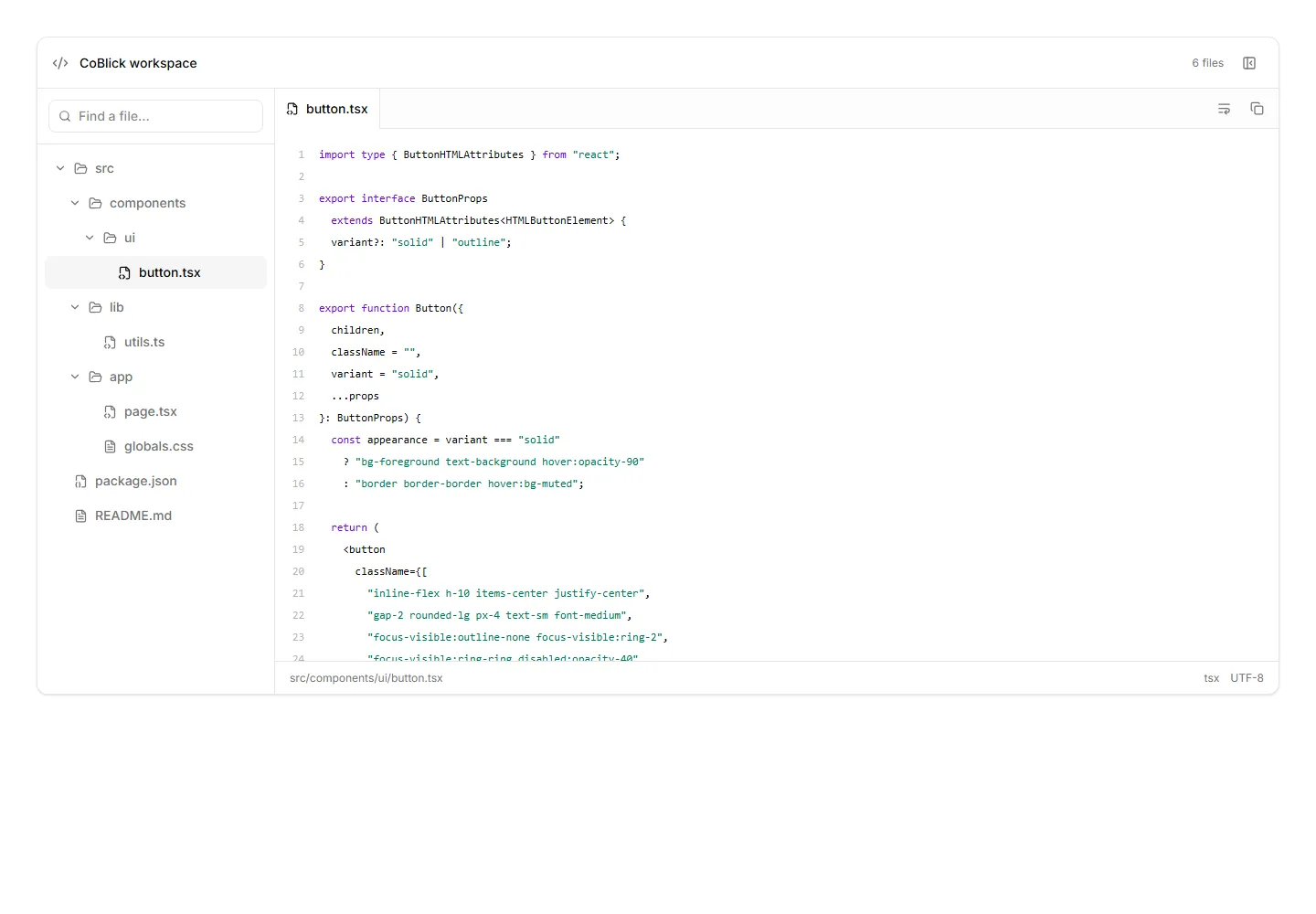This screenshot has height=914, width=1316.
Task: Click the utils.ts file icon
Action: [110, 342]
